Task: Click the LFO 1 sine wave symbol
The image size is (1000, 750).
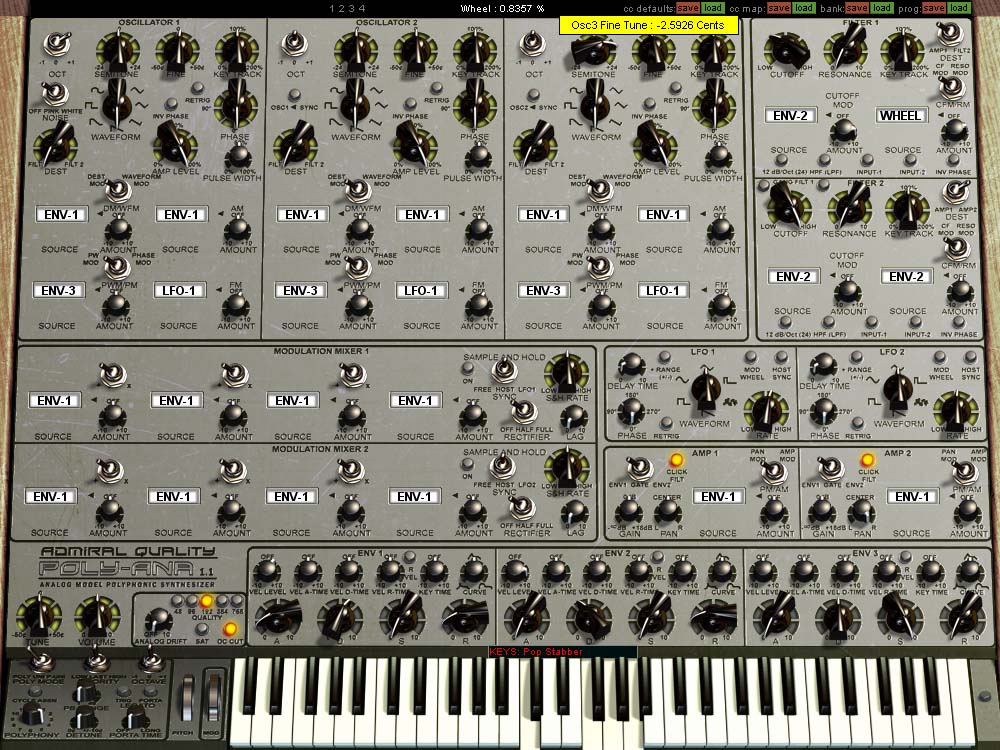Action: [682, 381]
